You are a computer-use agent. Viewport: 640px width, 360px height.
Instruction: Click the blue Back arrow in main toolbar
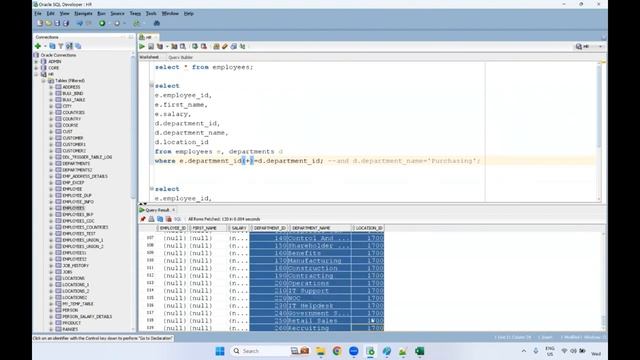click(x=80, y=23)
